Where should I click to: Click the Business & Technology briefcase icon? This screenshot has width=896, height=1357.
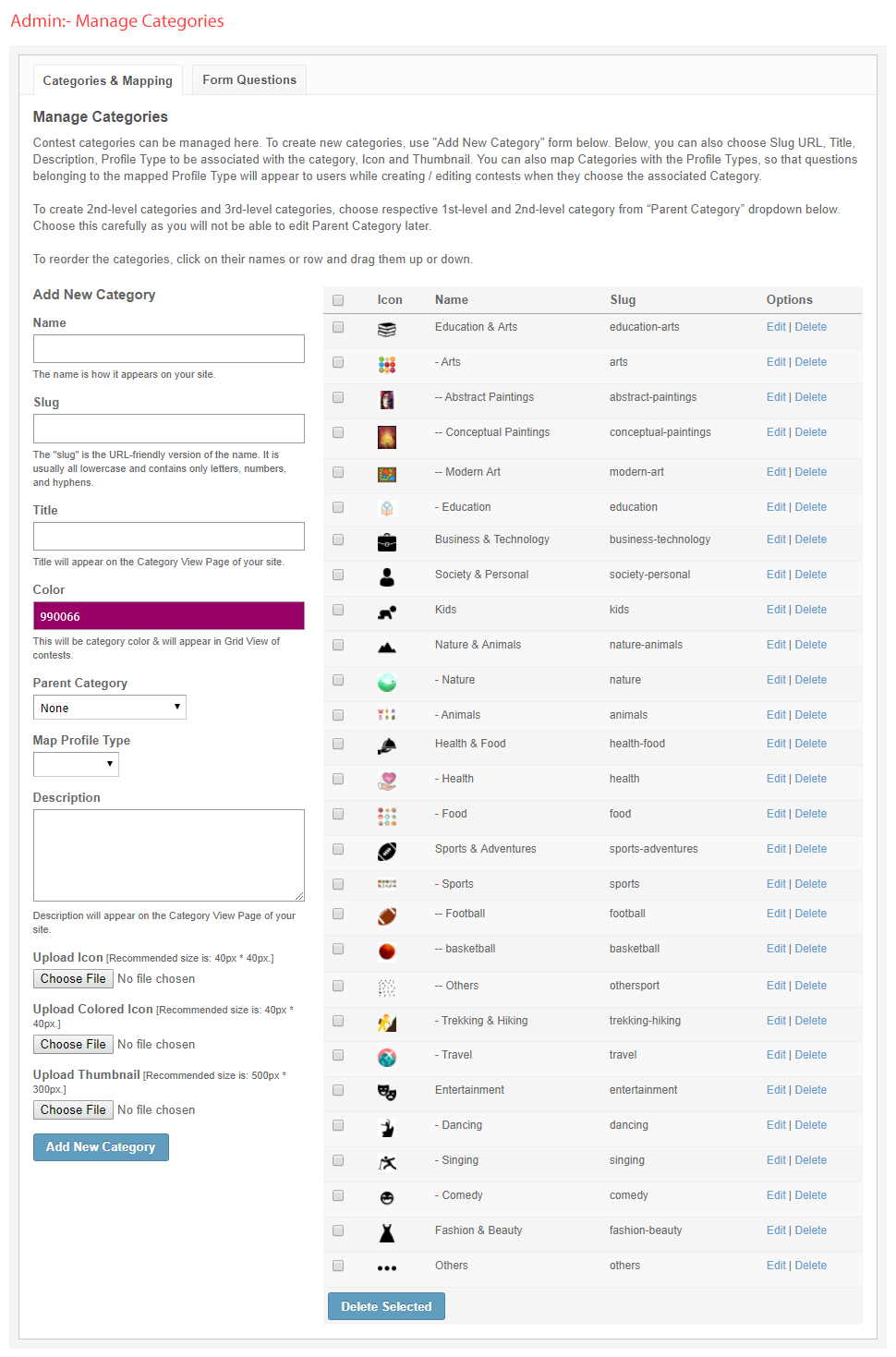[386, 542]
